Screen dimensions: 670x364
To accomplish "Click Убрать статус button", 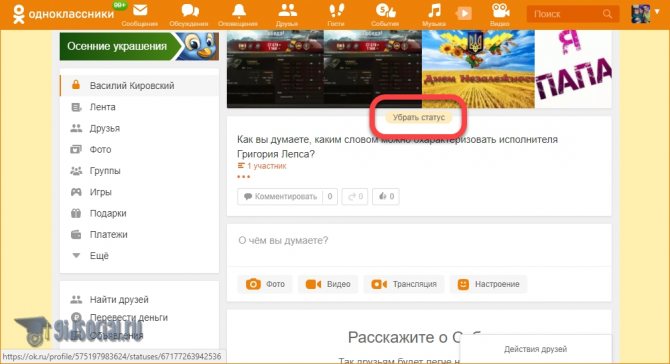I will (419, 117).
